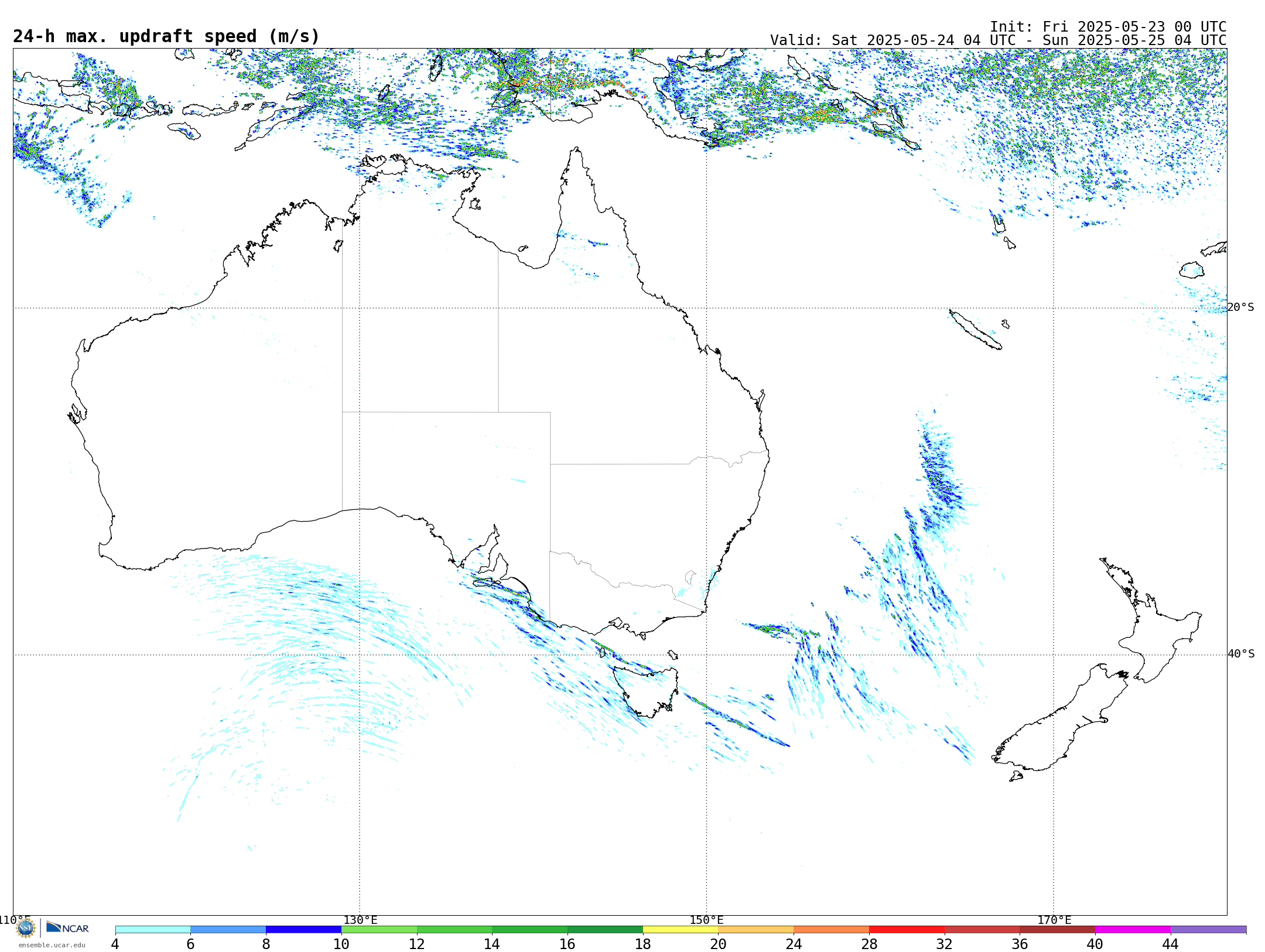The width and height of the screenshot is (1265, 952).
Task: Click the '150°E' longitude label
Action: pyautogui.click(x=706, y=920)
